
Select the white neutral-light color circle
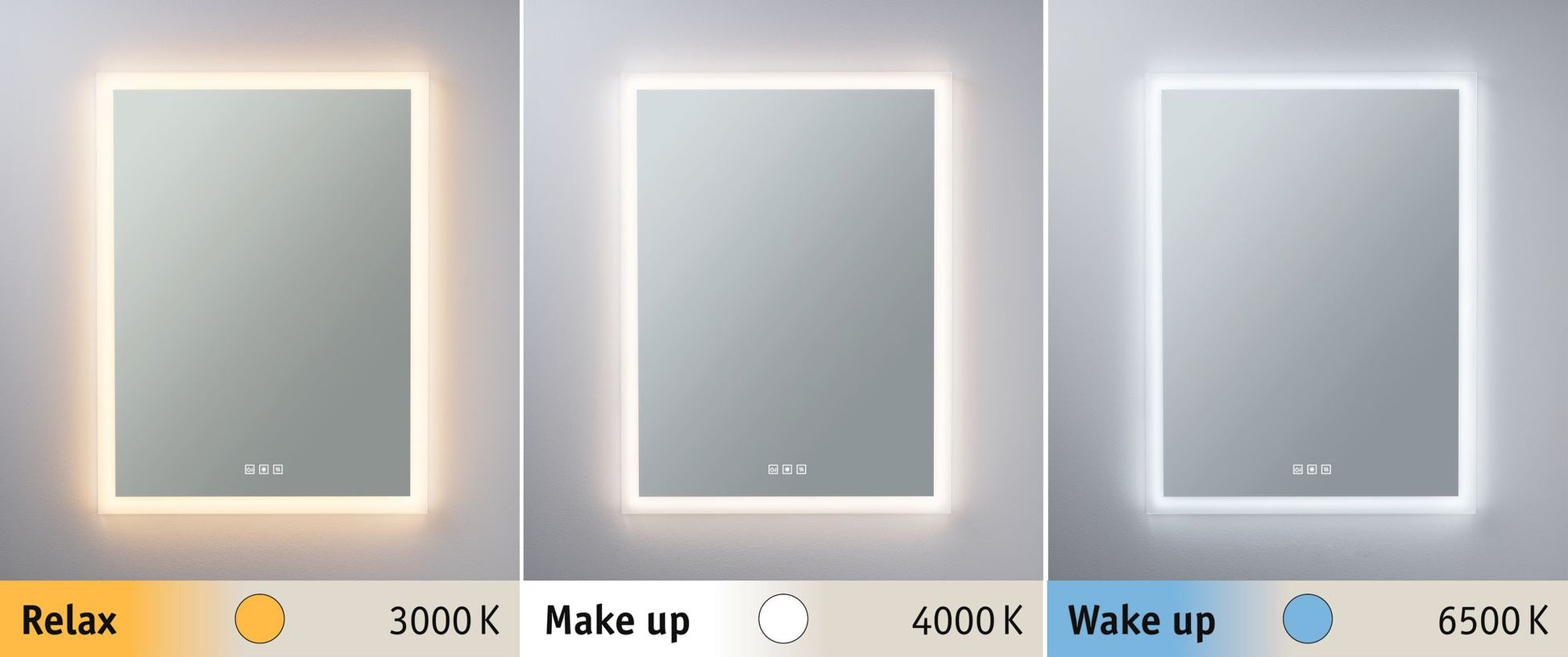coord(783,618)
